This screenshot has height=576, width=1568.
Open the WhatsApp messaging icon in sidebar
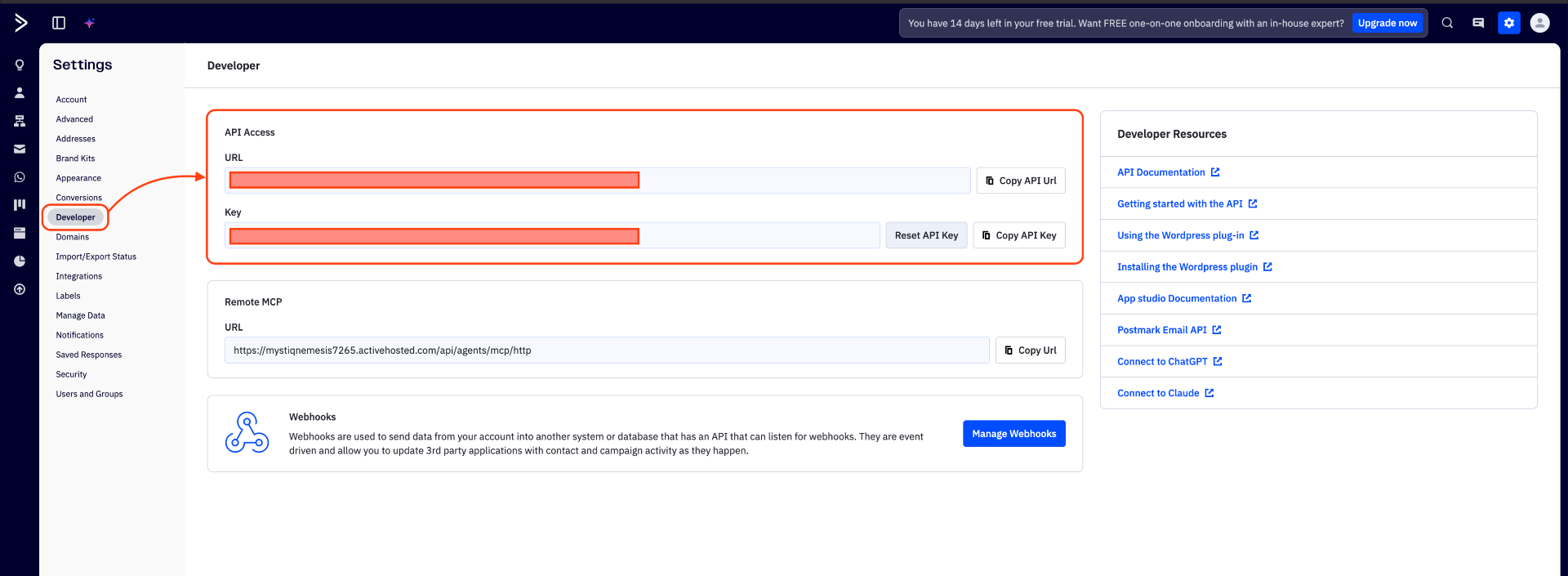[20, 177]
